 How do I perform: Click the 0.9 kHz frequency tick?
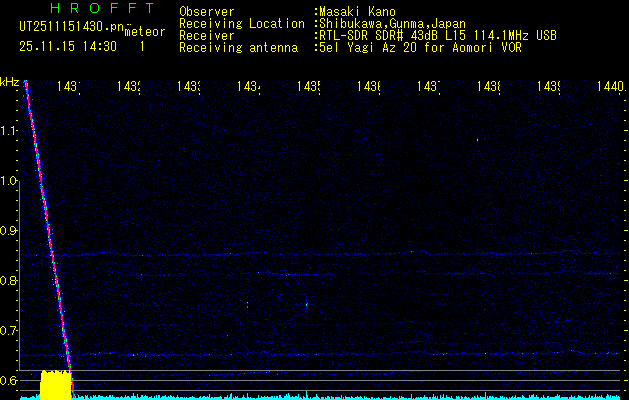9,230
